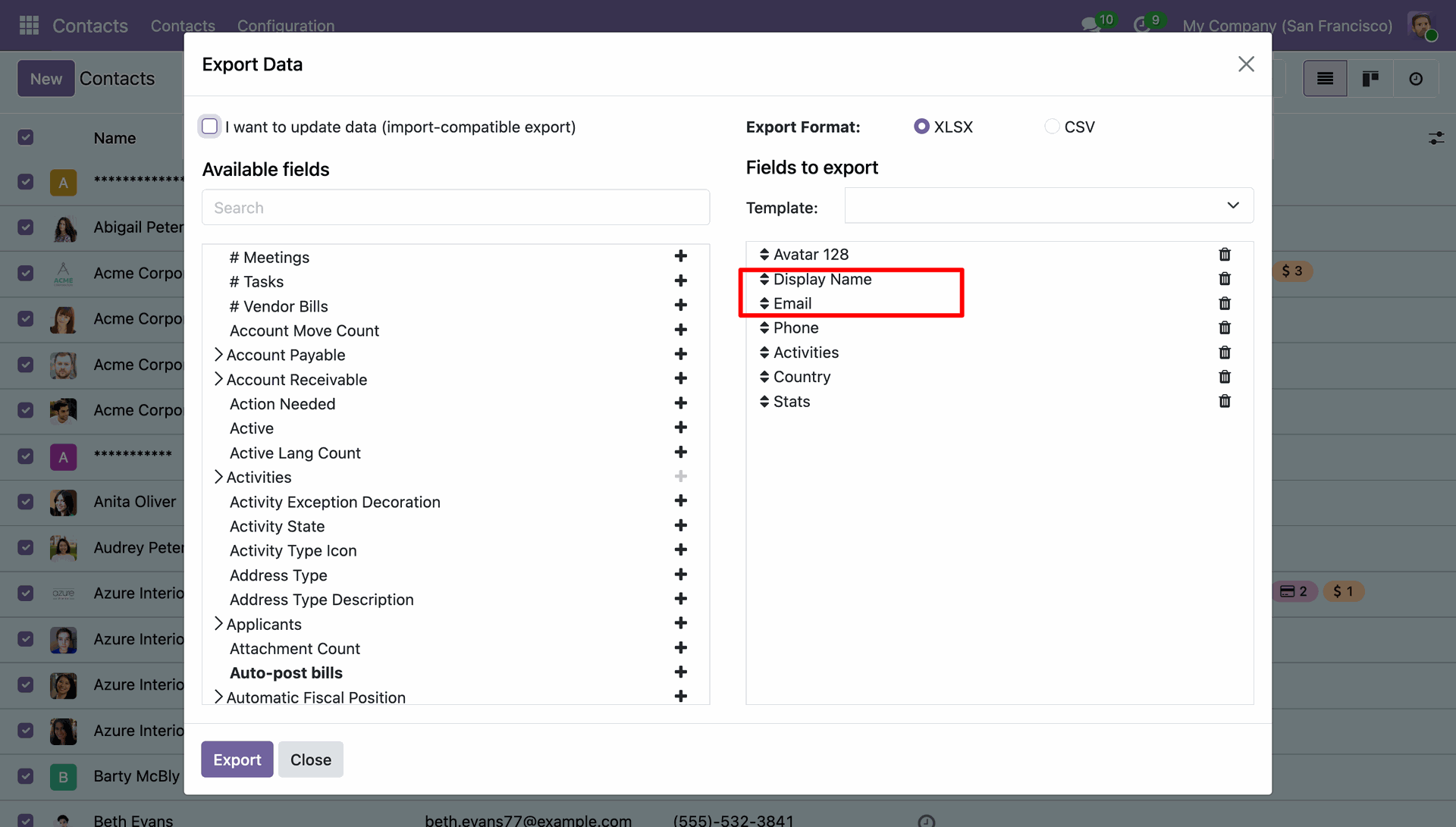Focus the available fields Search box
The image size is (1456, 827).
click(x=455, y=207)
